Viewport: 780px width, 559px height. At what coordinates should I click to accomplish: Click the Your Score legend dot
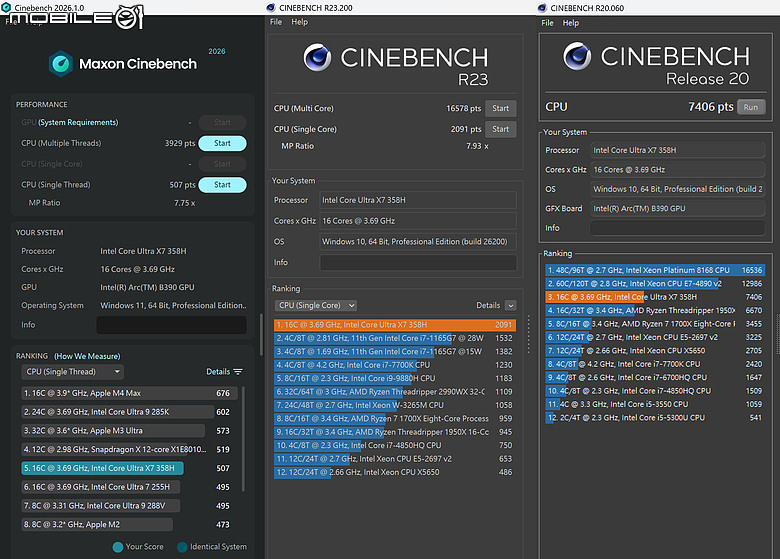[x=118, y=547]
